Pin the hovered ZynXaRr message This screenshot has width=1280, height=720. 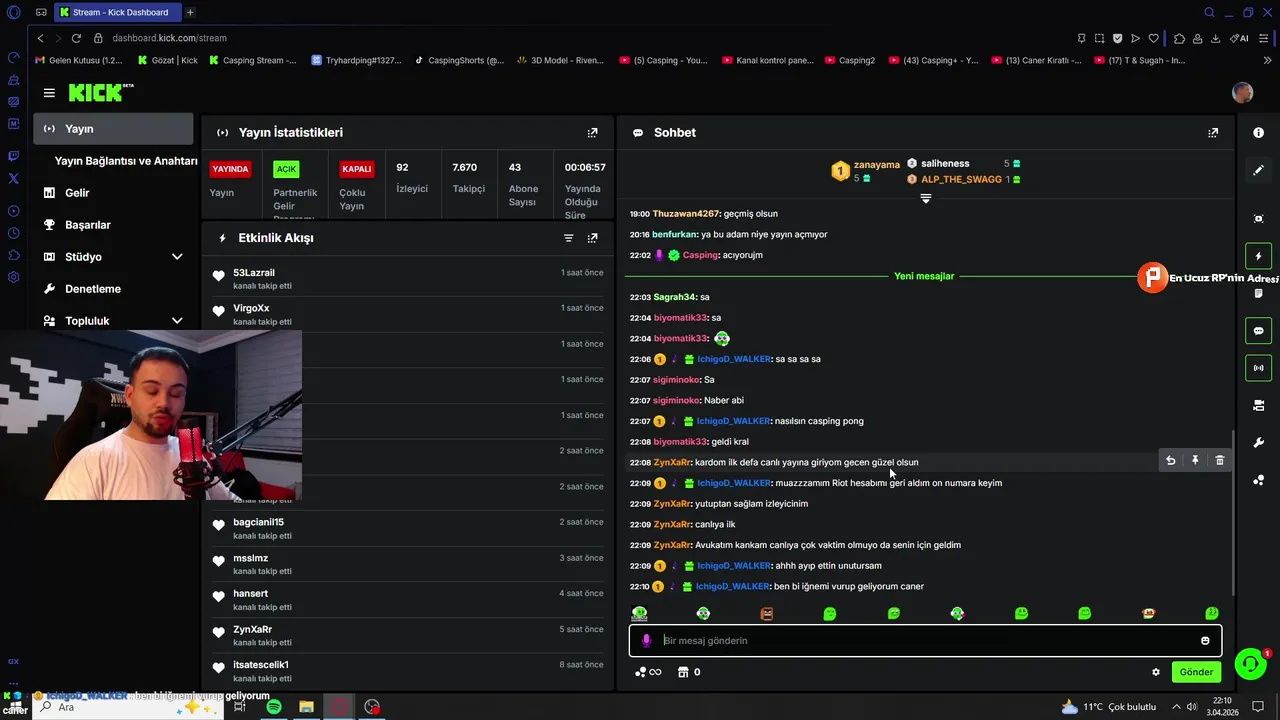(x=1195, y=461)
